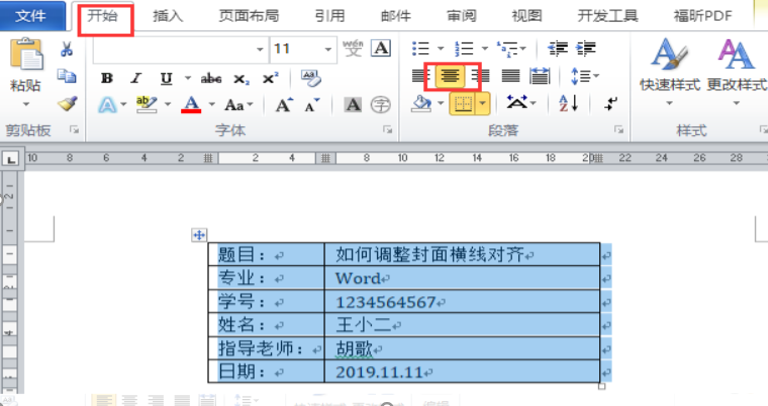Open the Font dialog launcher
This screenshot has height=406, width=768.
[387, 130]
